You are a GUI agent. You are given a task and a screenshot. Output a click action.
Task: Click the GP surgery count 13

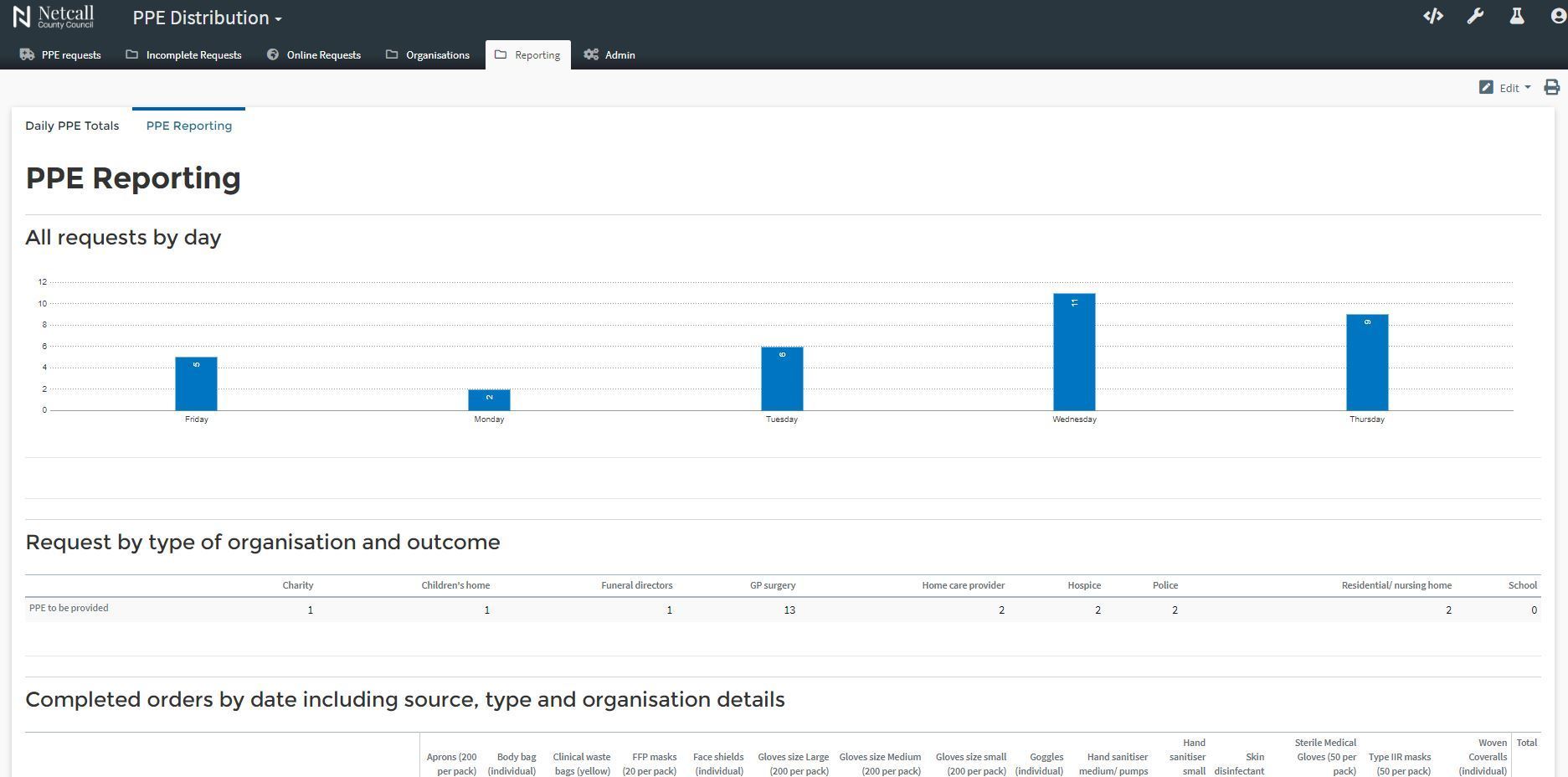(789, 610)
